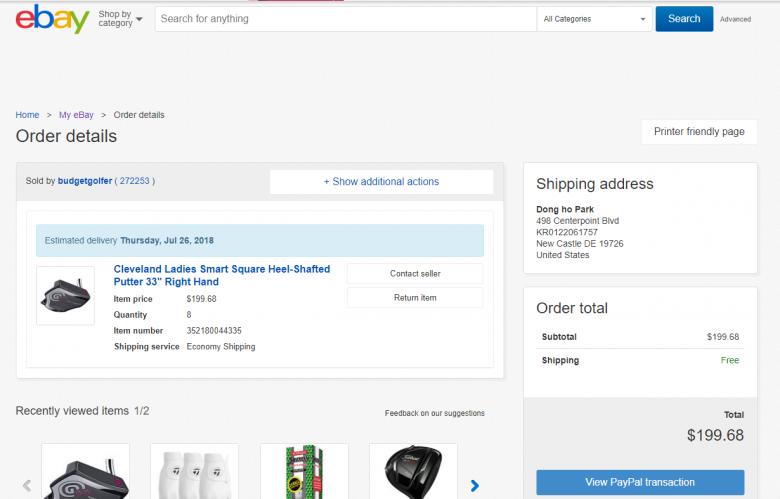The image size is (780, 499).
Task: Open the golf driver thumbnail in recently viewed
Action: tap(413, 472)
